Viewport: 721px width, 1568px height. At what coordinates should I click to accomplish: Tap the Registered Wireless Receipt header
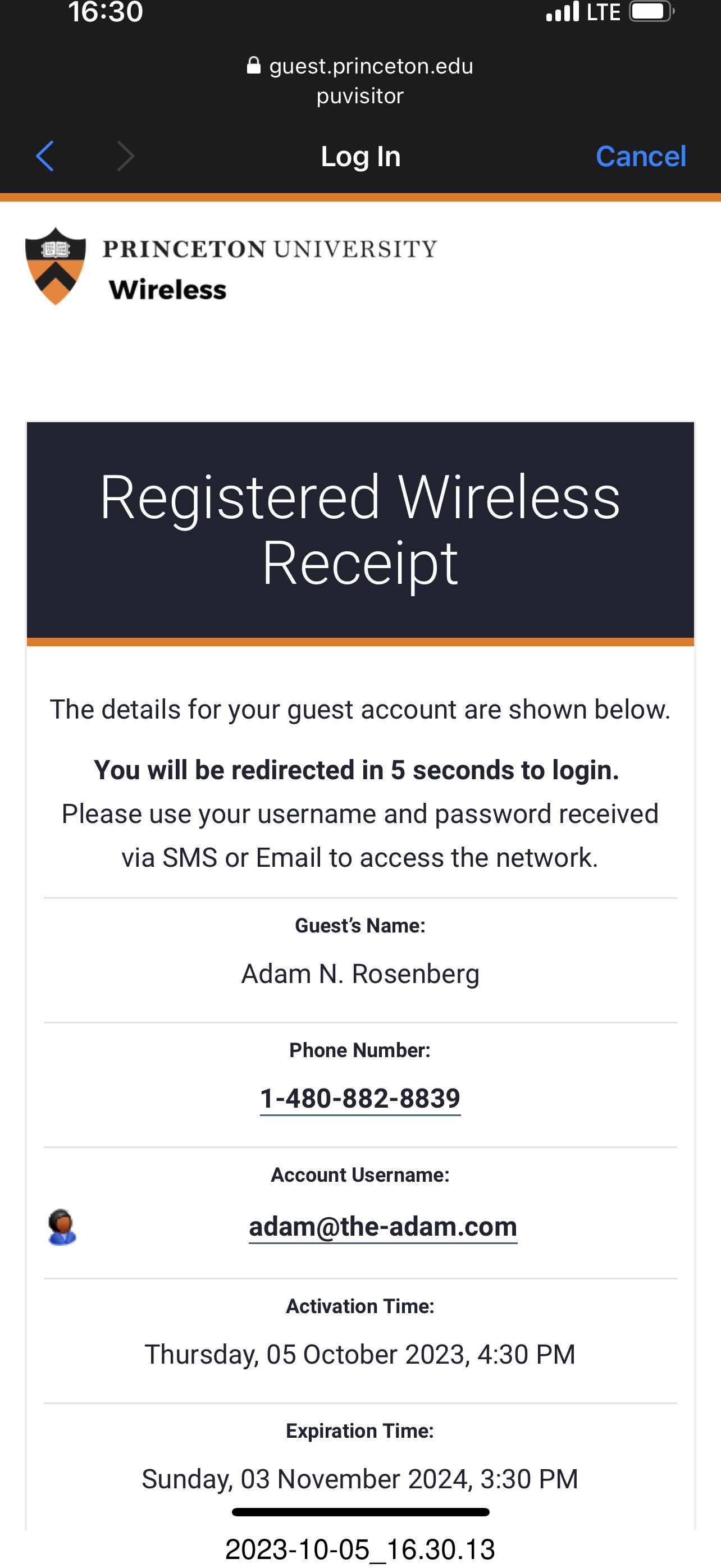360,529
